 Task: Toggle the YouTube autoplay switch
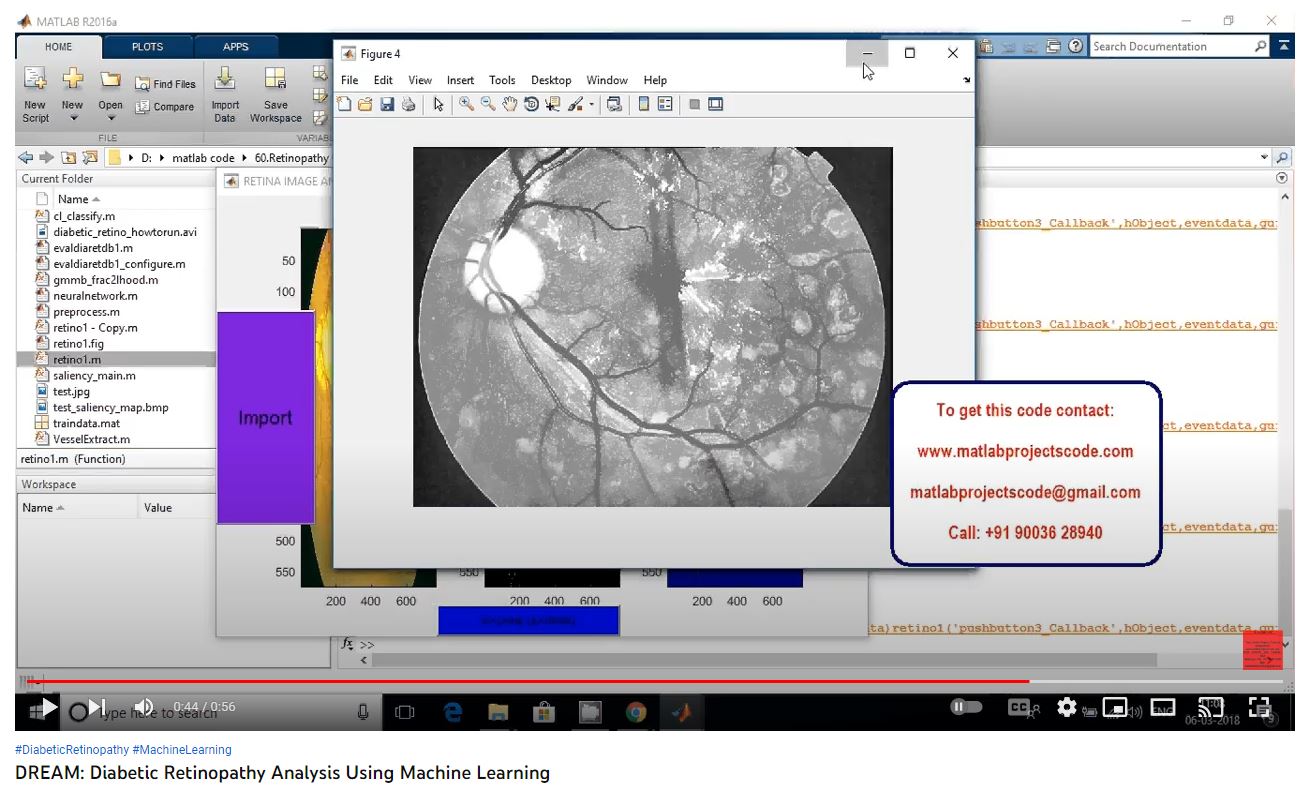(x=967, y=707)
